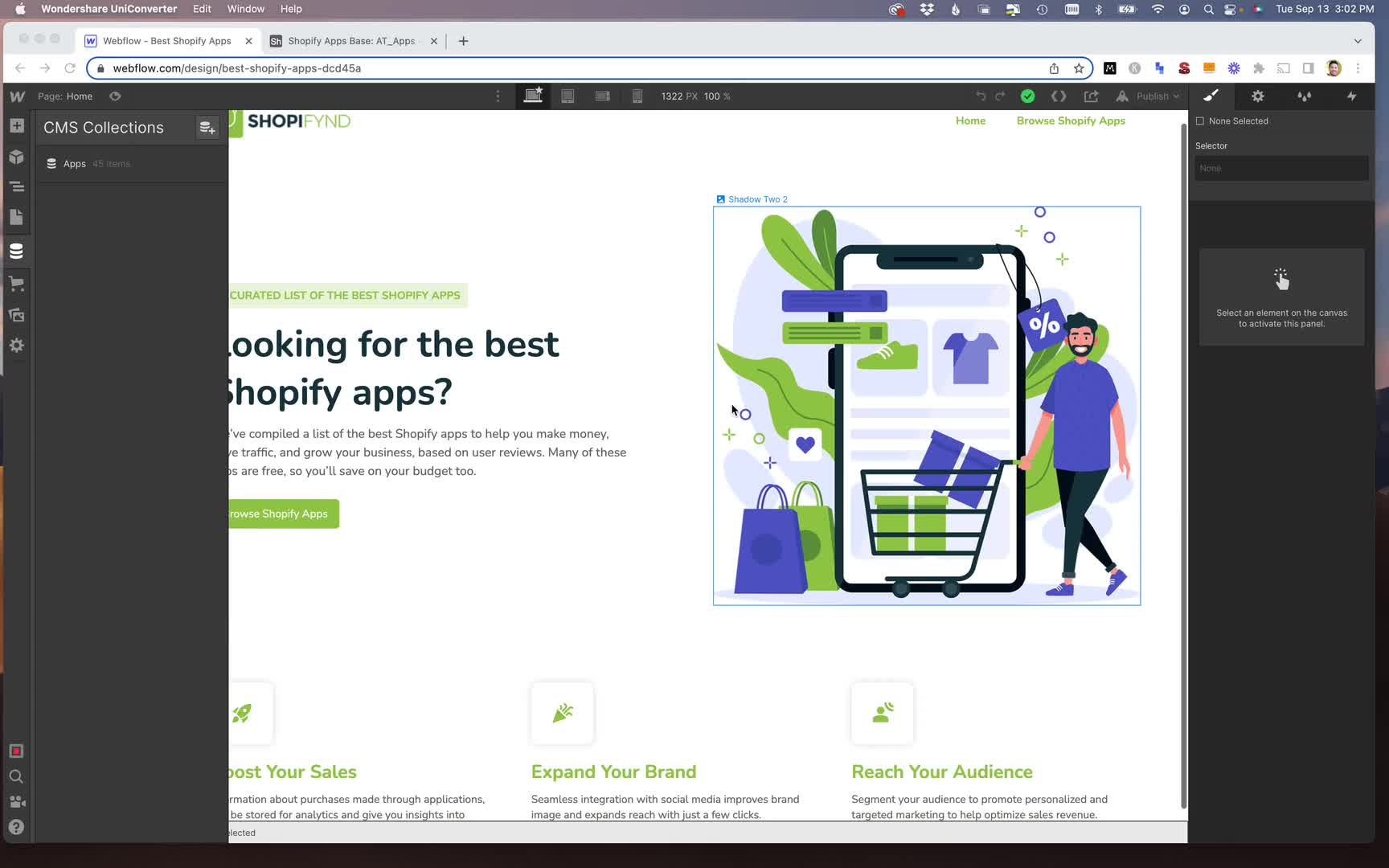Switch to the Style brush tab
The height and width of the screenshot is (868, 1389).
click(x=1211, y=96)
